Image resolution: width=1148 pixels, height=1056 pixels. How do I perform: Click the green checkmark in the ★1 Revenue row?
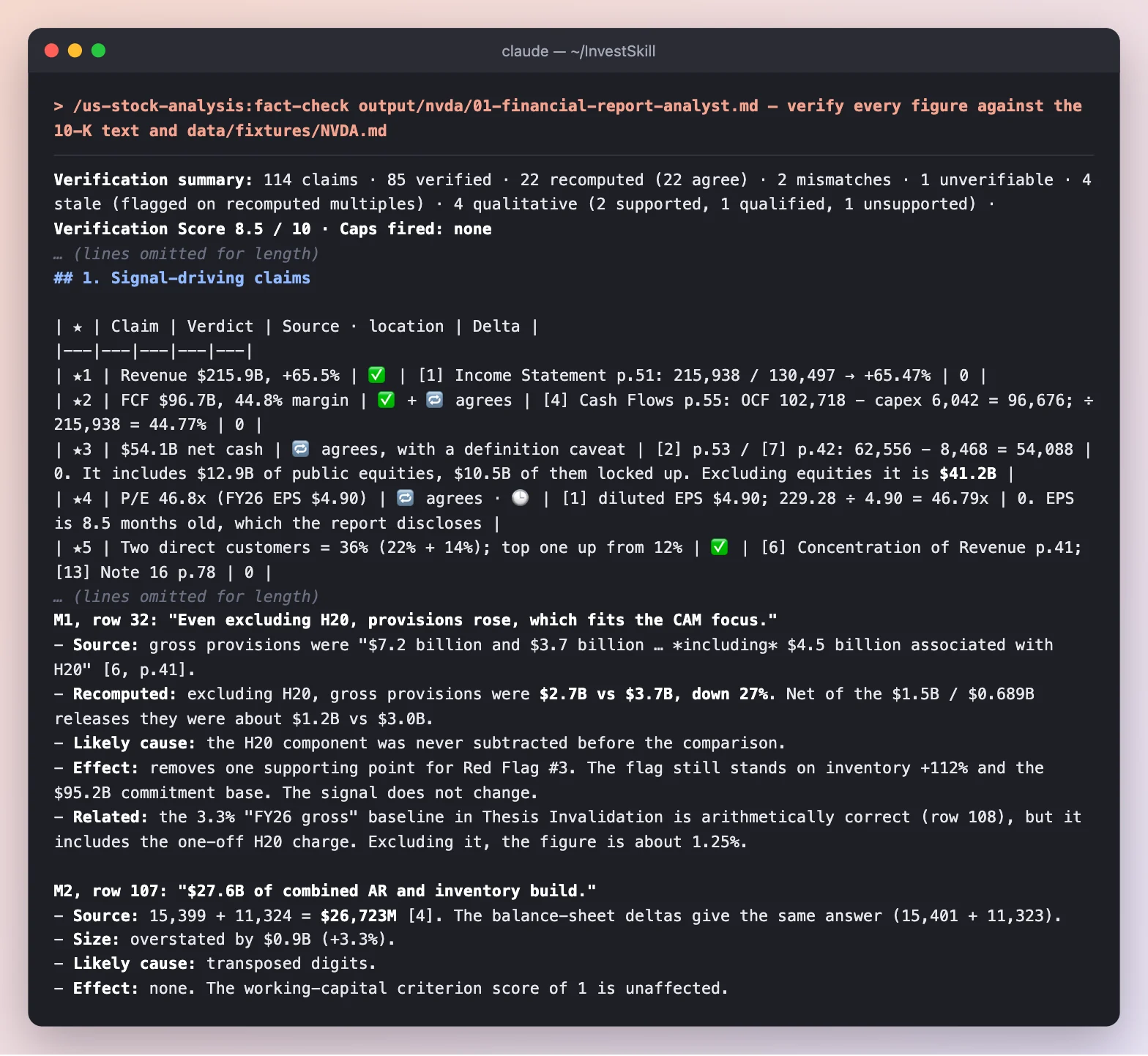coord(377,375)
